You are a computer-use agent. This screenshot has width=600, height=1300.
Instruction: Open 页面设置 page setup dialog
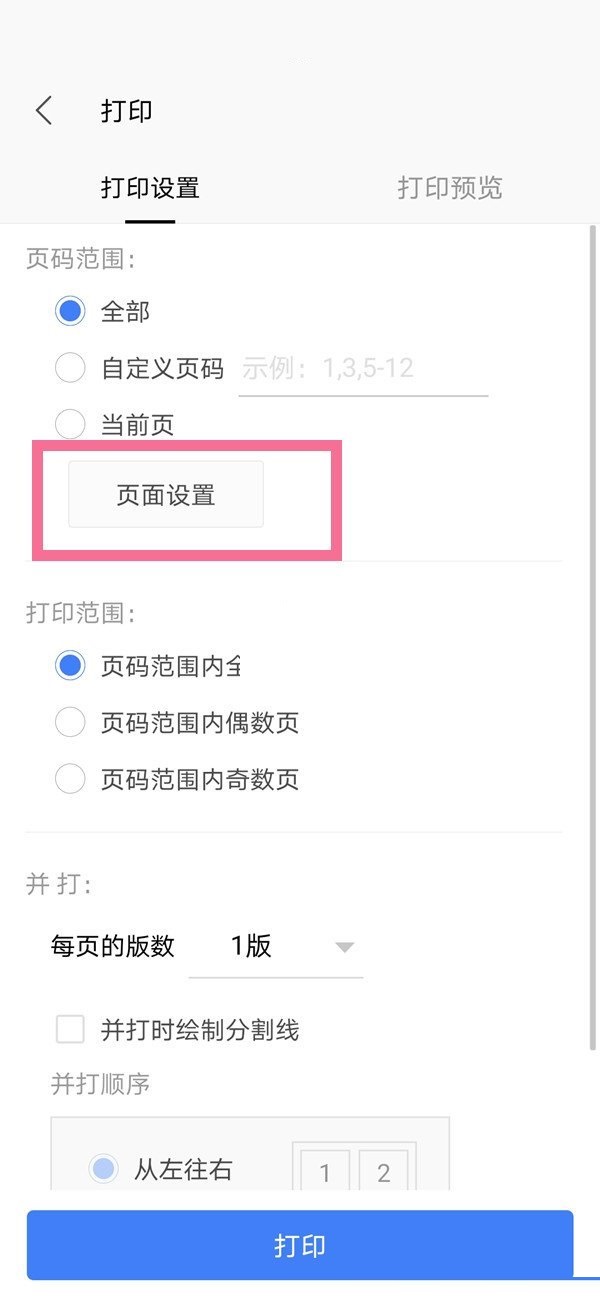click(x=164, y=493)
